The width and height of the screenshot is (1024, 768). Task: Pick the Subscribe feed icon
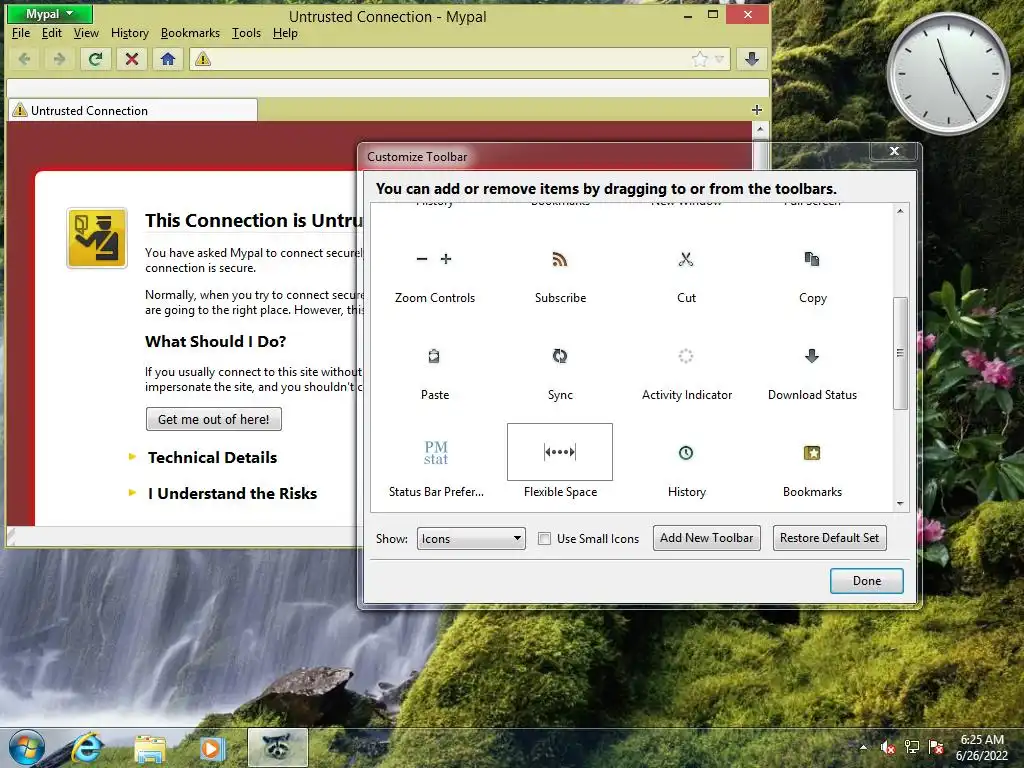point(560,259)
